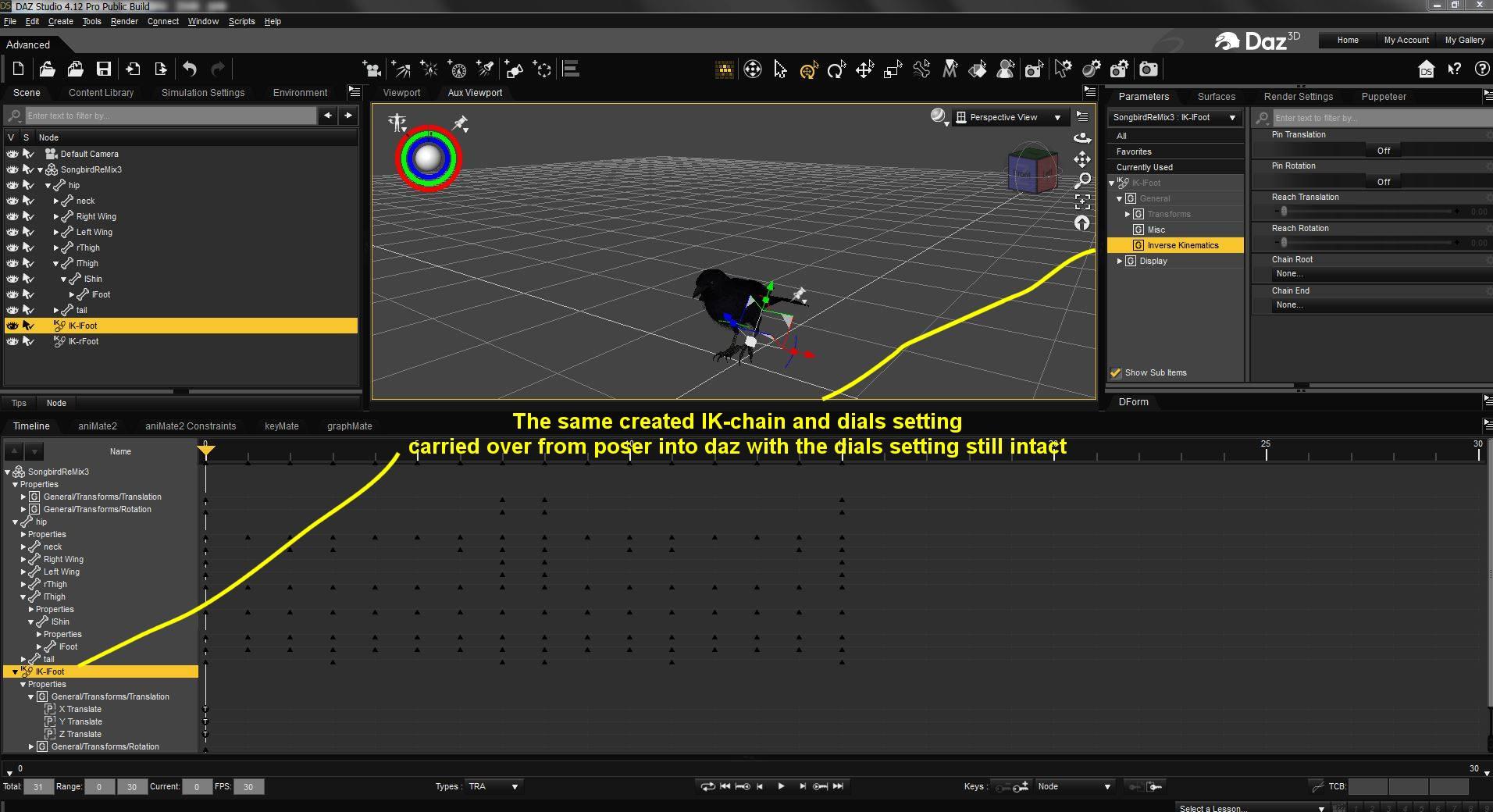The image size is (1493, 812).
Task: Click the Reset camera control in viewport
Action: point(1082,223)
